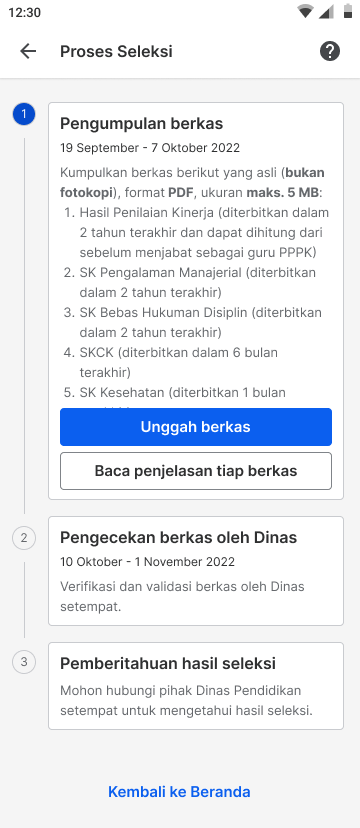Screen dimensions: 360x828
Task: Tap the Hasil Penilaian Kinerja list item
Action: (196, 233)
